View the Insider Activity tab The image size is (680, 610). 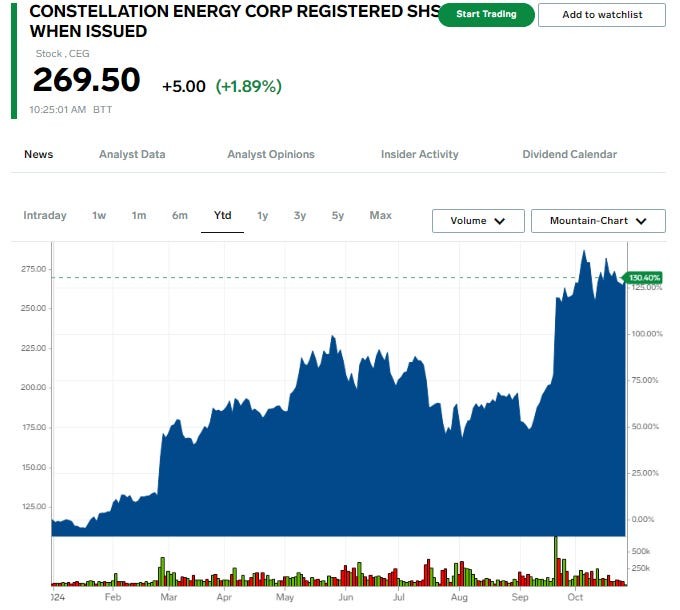point(419,154)
